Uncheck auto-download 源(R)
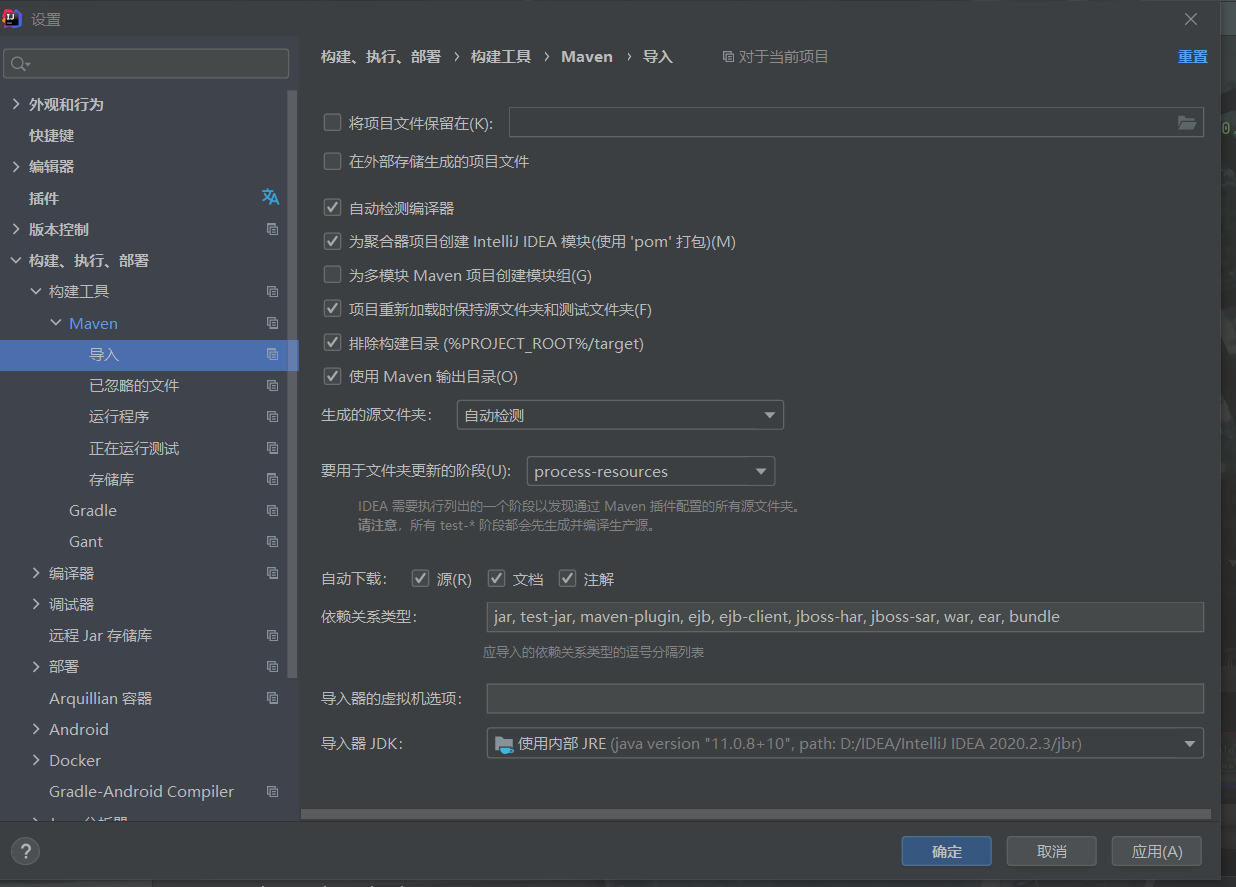 point(420,579)
